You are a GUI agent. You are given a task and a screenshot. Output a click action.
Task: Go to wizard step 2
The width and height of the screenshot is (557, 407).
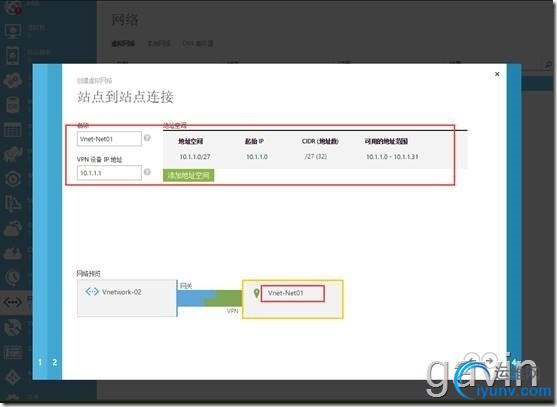(54, 362)
